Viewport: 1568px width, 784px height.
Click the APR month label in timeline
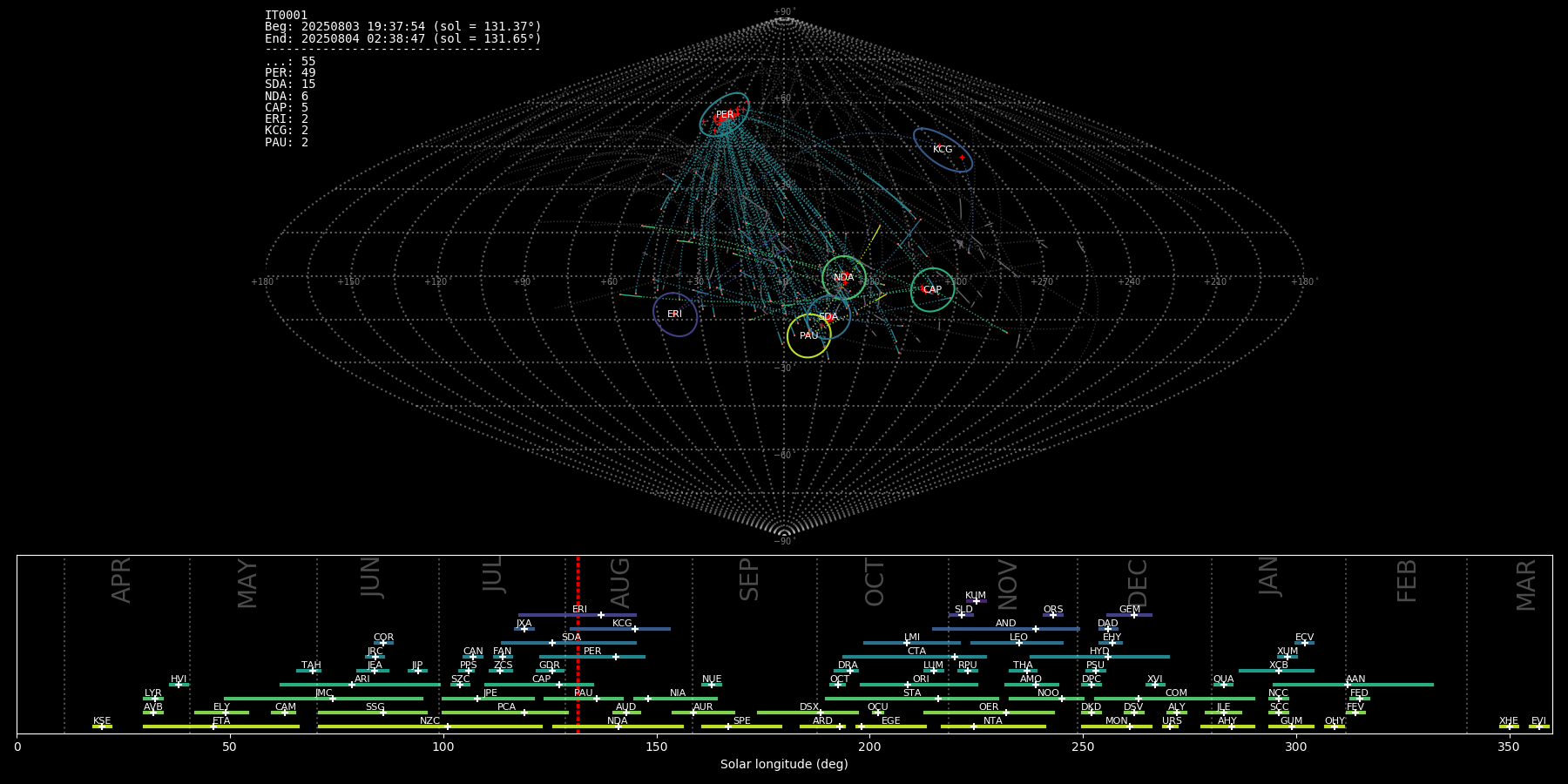point(121,580)
